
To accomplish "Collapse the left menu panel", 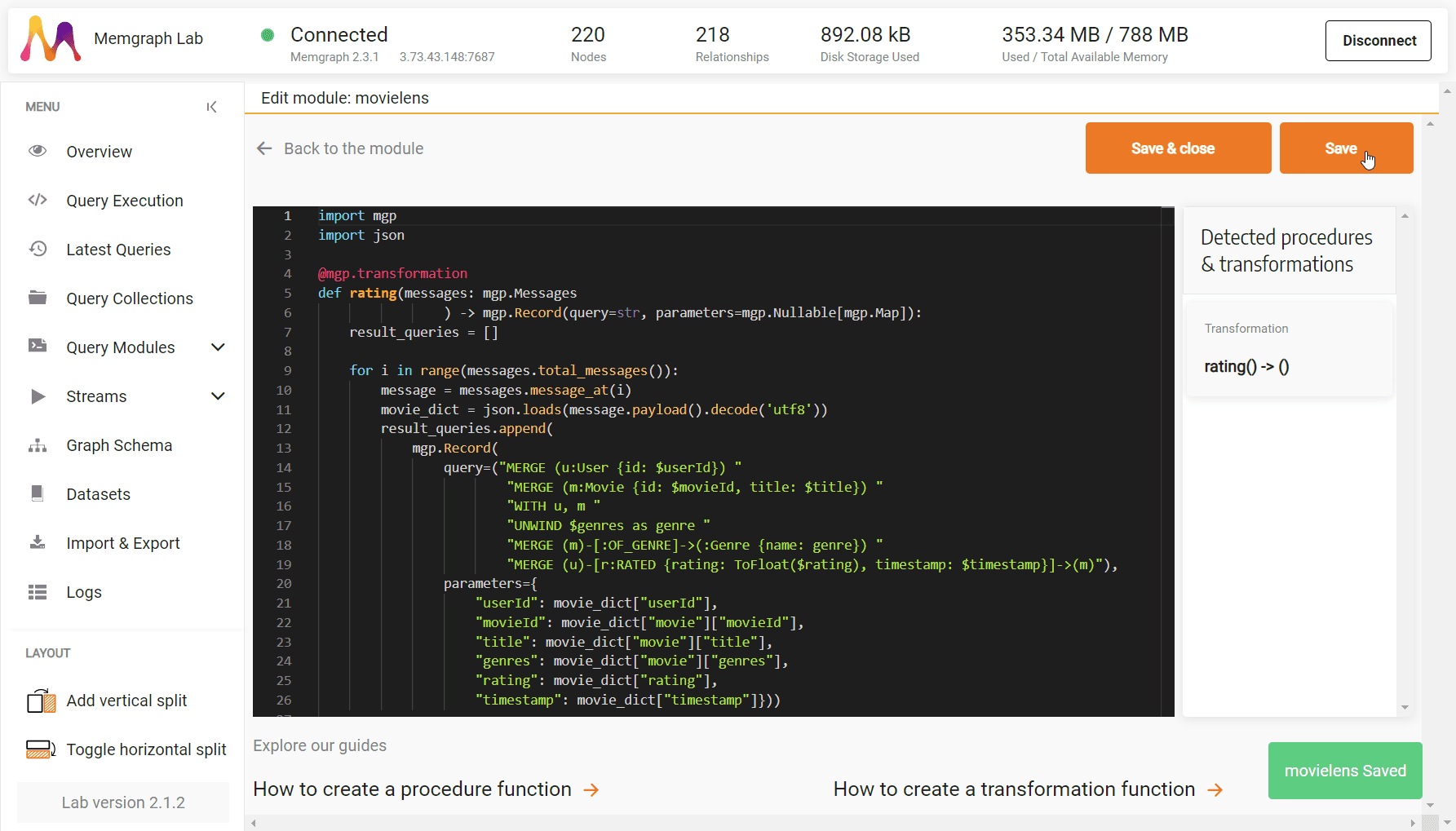I will 211,106.
